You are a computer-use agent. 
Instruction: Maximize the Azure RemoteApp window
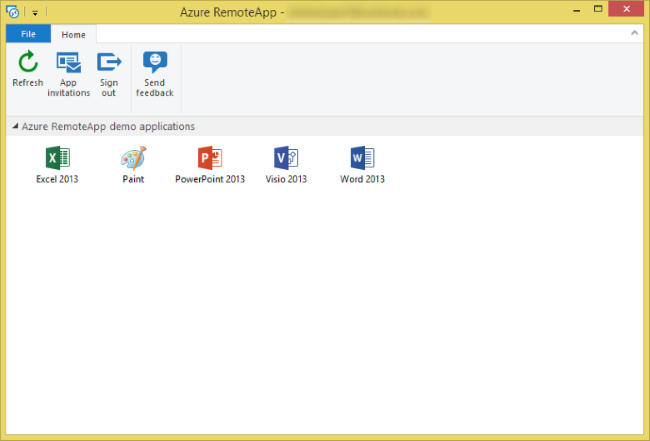(598, 9)
